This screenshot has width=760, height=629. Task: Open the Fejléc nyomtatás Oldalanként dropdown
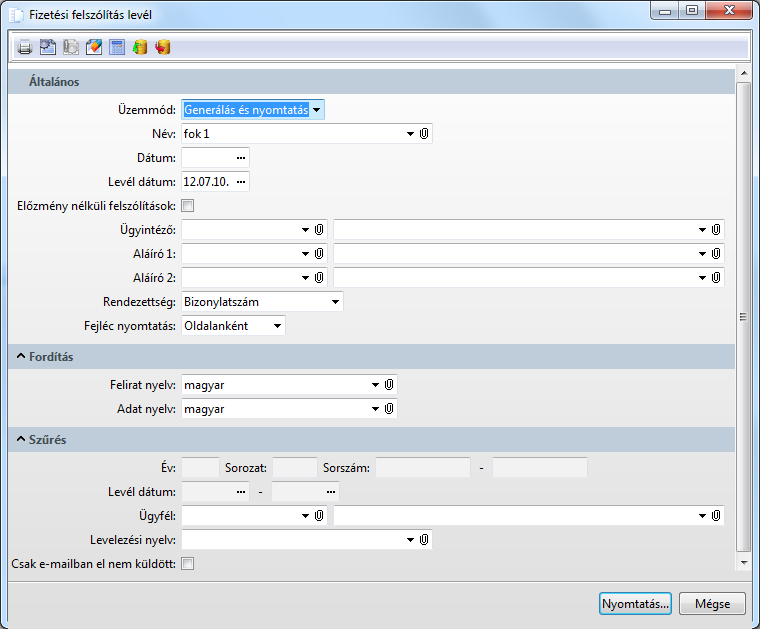click(277, 326)
